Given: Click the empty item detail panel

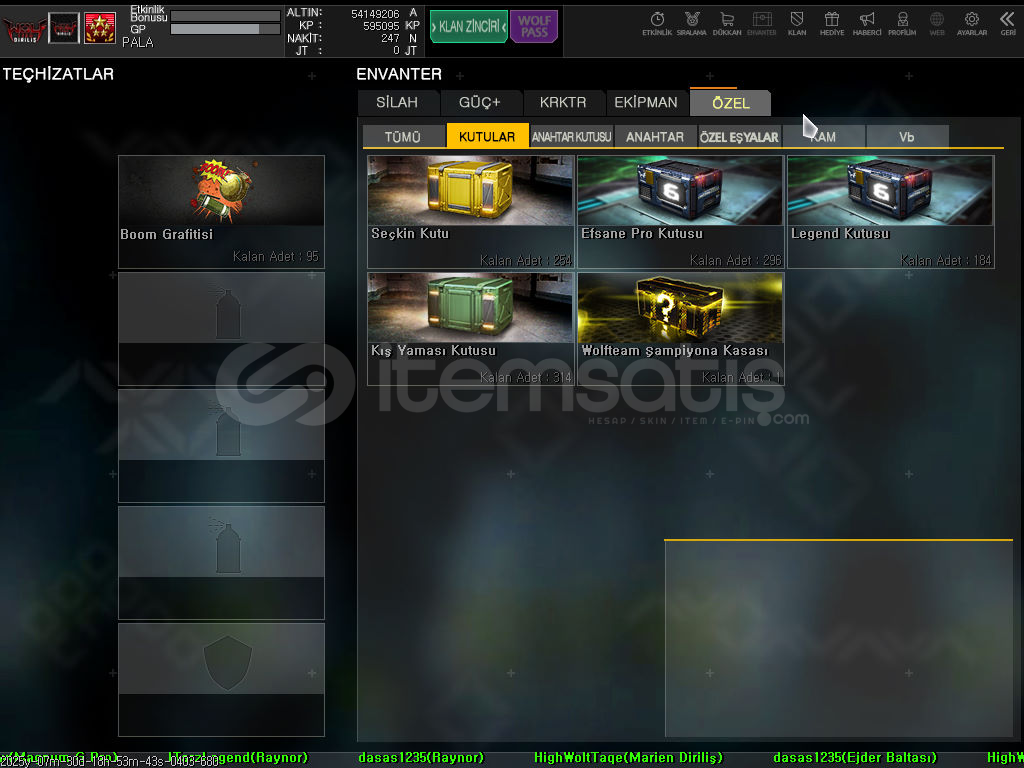Looking at the screenshot, I should click(839, 639).
